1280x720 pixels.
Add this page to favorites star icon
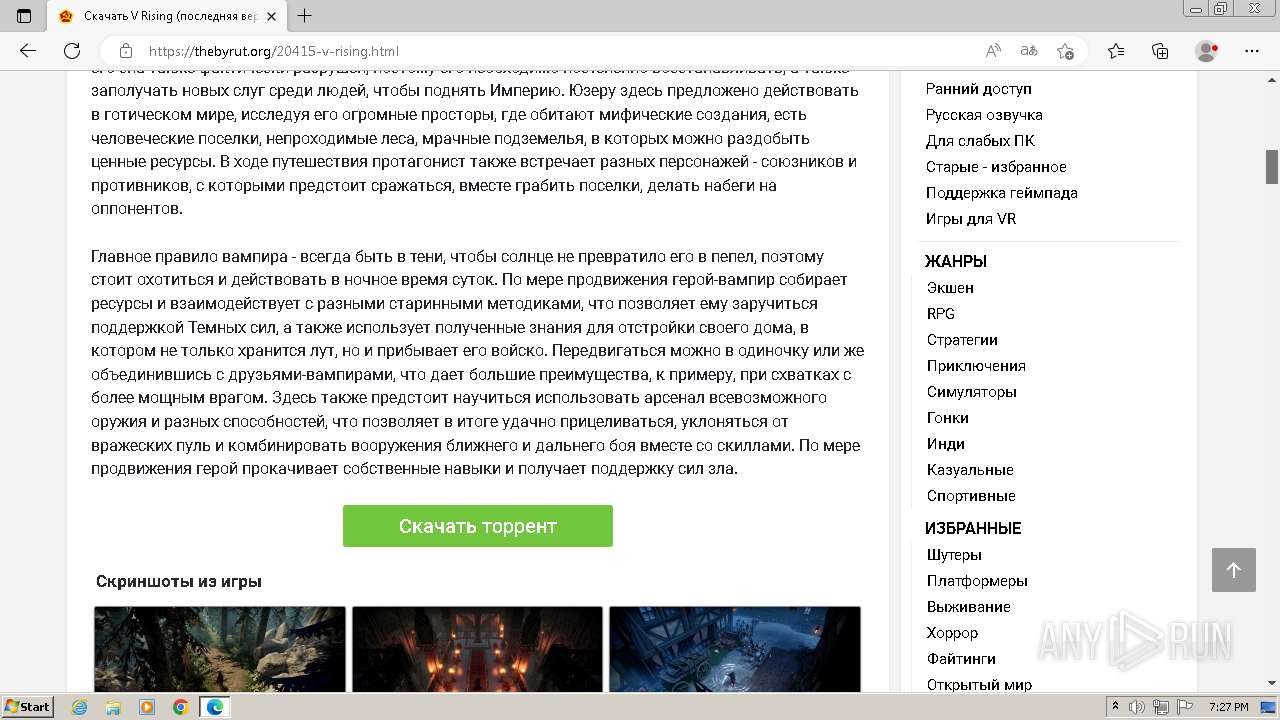(x=1065, y=51)
